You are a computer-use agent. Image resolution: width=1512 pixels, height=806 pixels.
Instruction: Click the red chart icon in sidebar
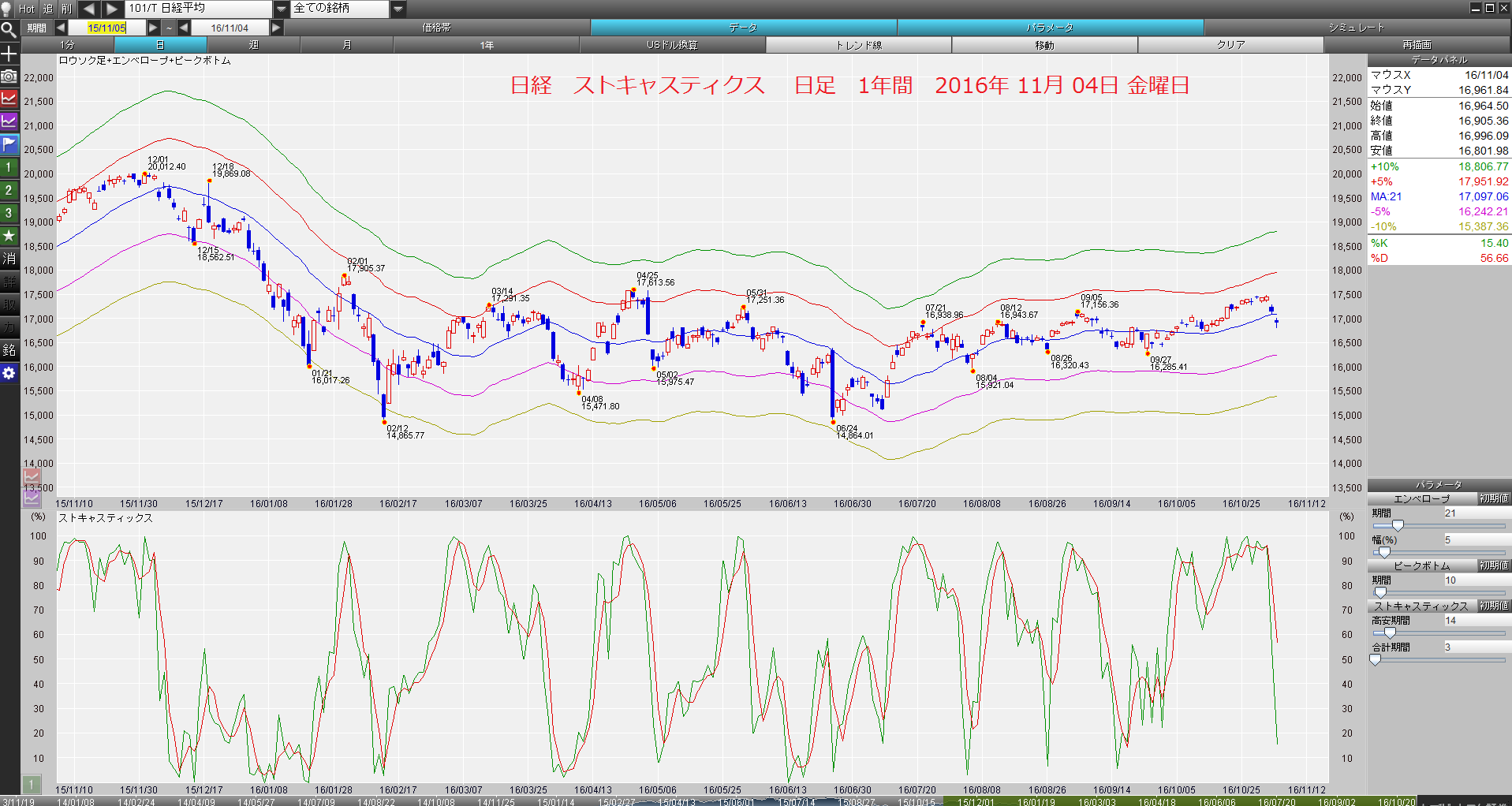click(x=9, y=99)
